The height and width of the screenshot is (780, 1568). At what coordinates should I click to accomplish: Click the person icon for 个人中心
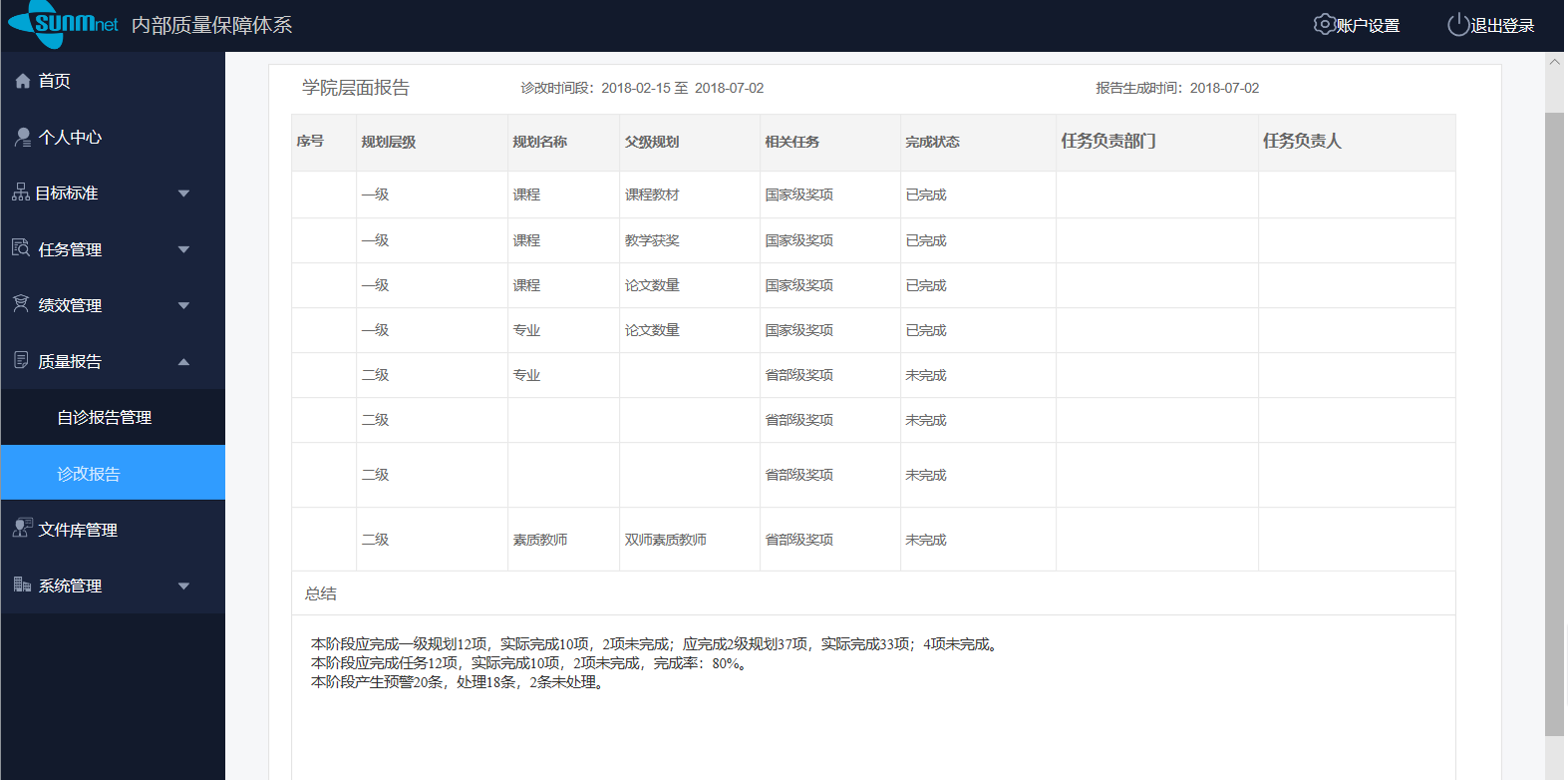23,138
